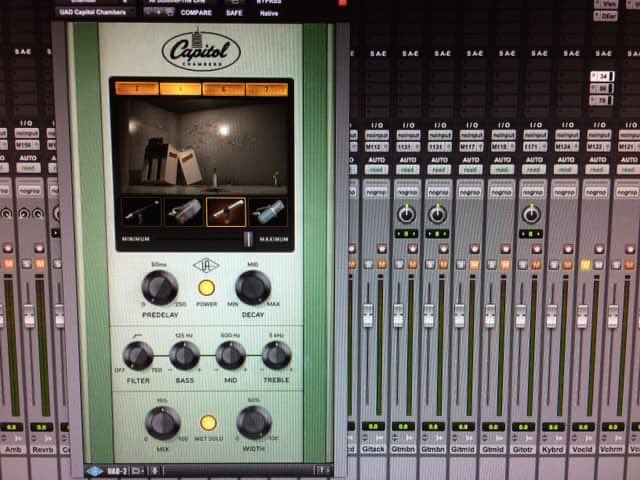640x480 pixels.
Task: Open the M122 output selector on Vocld
Action: 599,146
